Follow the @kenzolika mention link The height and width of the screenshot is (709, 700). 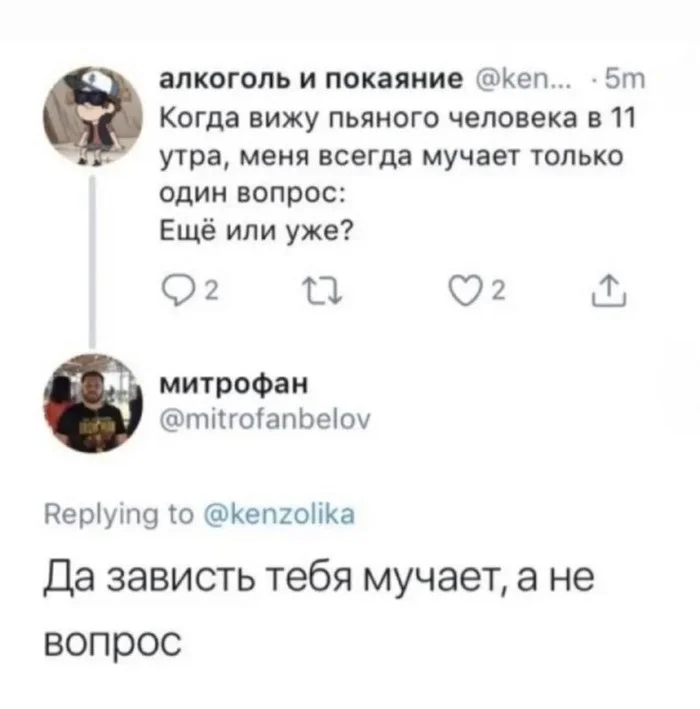[x=277, y=516]
